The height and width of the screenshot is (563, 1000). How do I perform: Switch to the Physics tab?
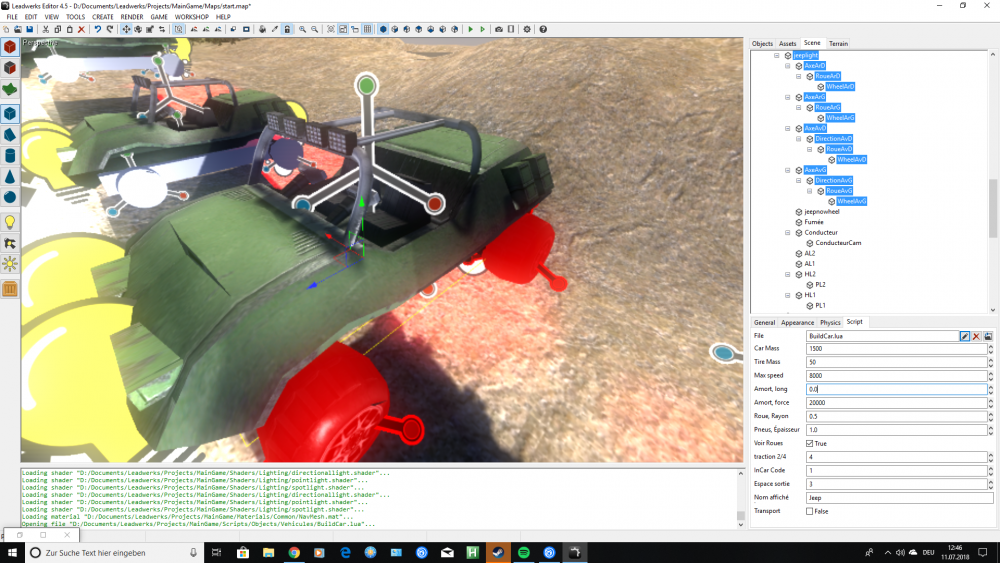click(830, 322)
